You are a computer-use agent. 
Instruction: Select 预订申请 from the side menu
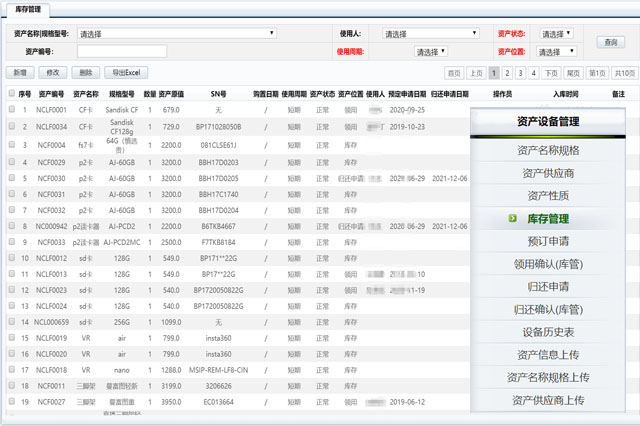(548, 241)
